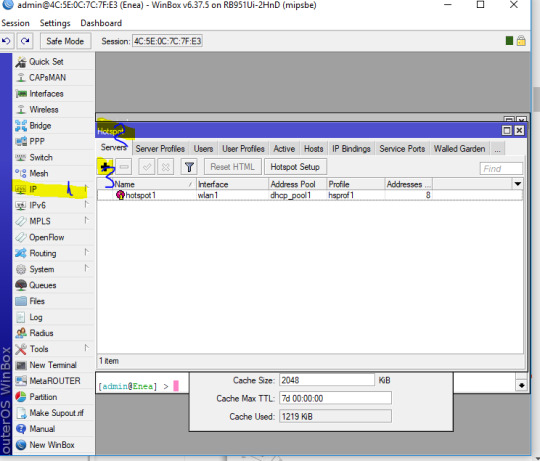Click the Cache Size field
The image size is (540, 461).
326,380
